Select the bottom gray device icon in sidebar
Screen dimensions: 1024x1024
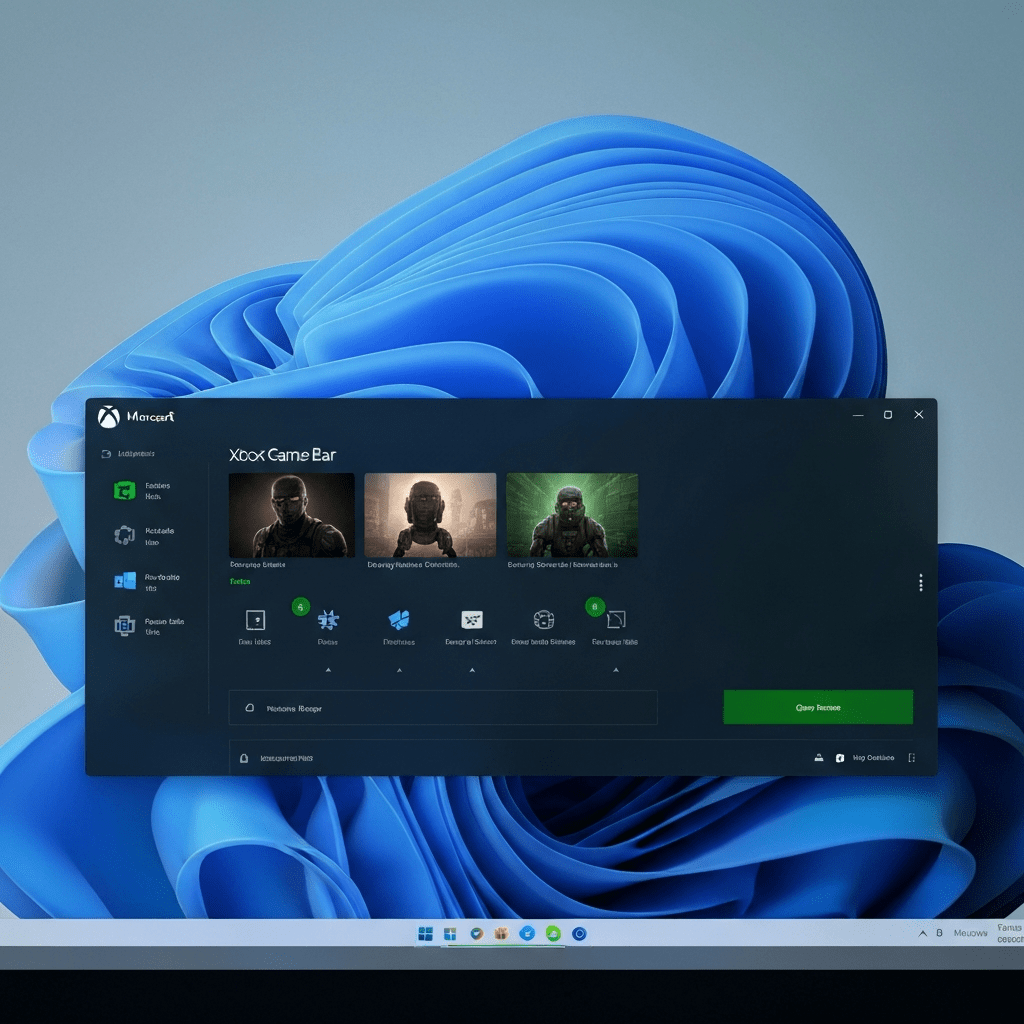[124, 626]
